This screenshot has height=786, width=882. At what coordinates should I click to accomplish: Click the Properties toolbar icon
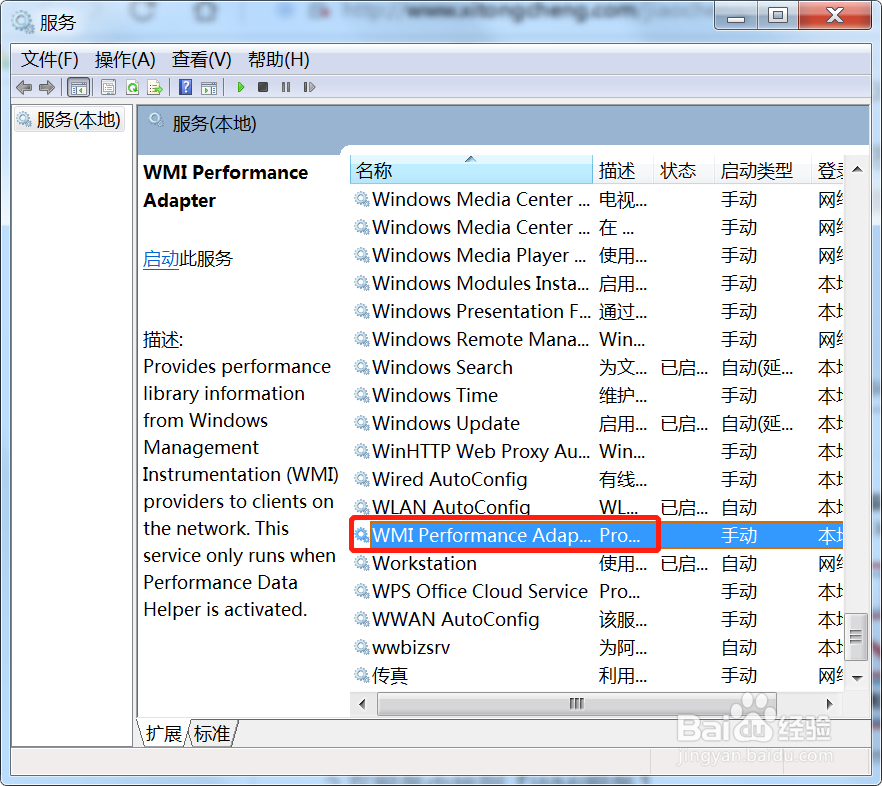tap(108, 87)
